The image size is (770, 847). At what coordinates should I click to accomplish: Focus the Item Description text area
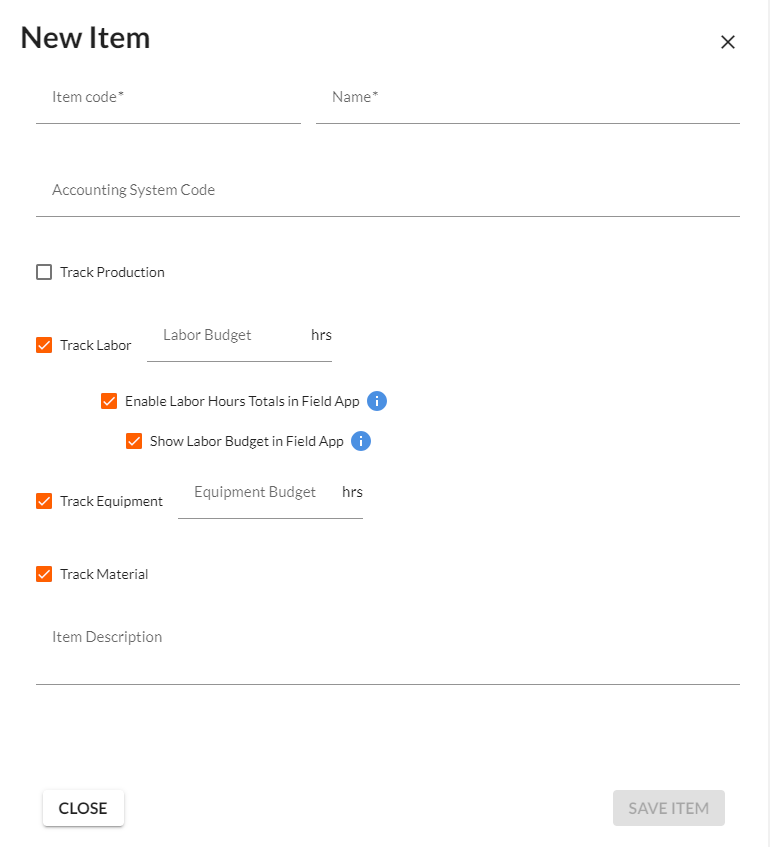point(387,638)
